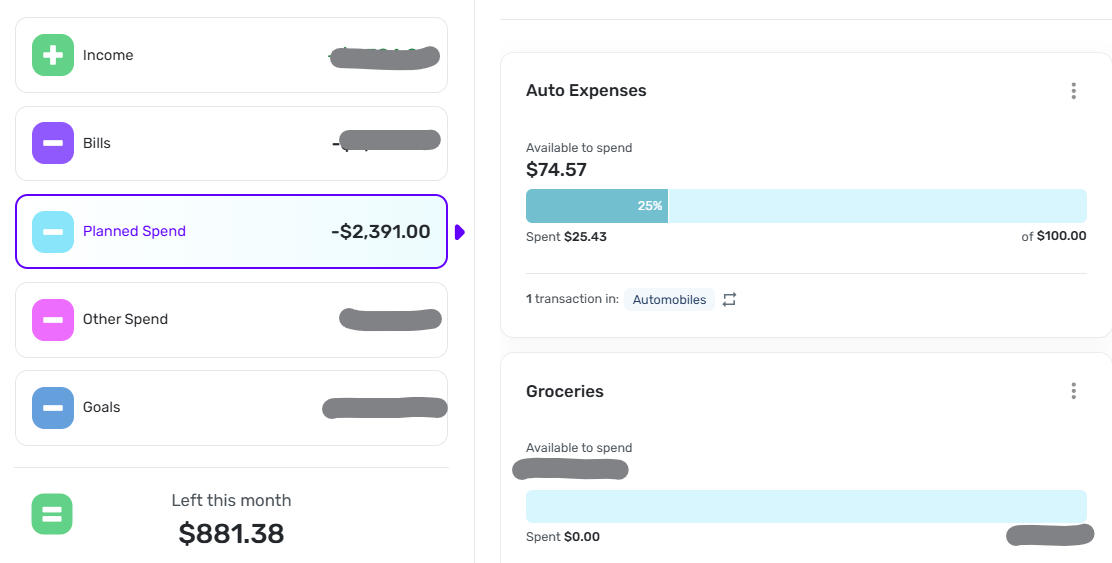Open the Other Spend row

[x=231, y=319]
